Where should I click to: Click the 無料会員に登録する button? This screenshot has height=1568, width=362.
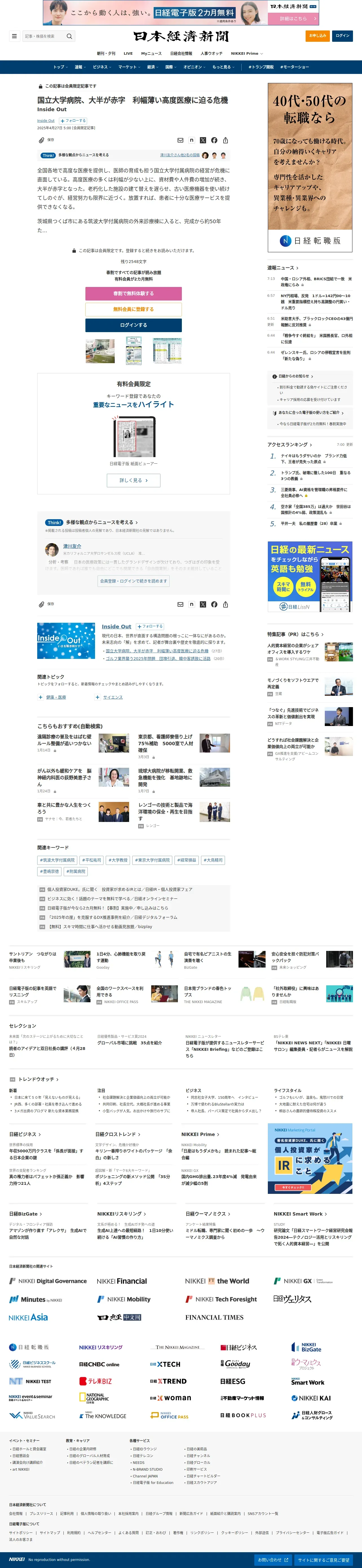click(133, 309)
